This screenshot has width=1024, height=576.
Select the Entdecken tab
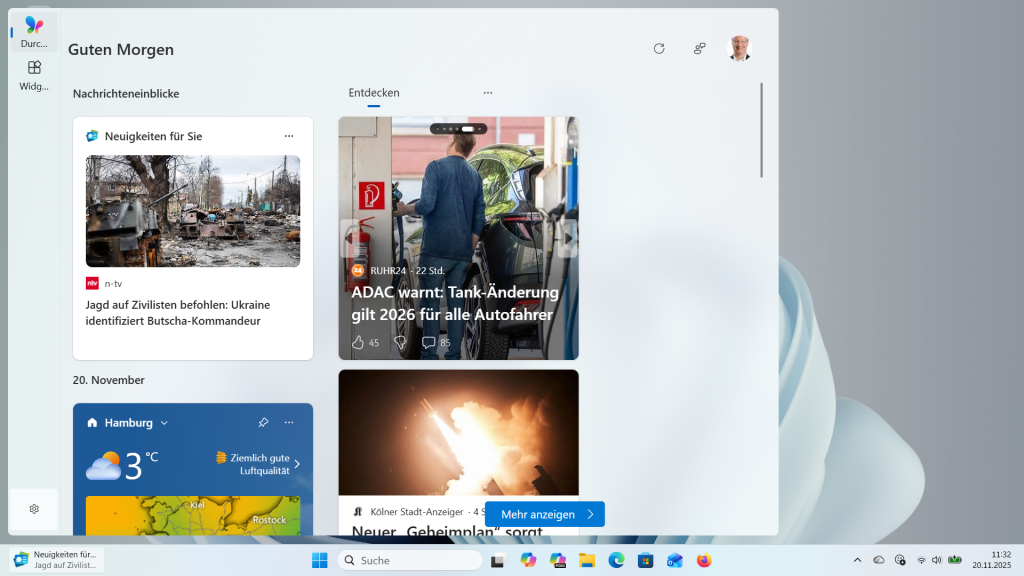point(373,92)
